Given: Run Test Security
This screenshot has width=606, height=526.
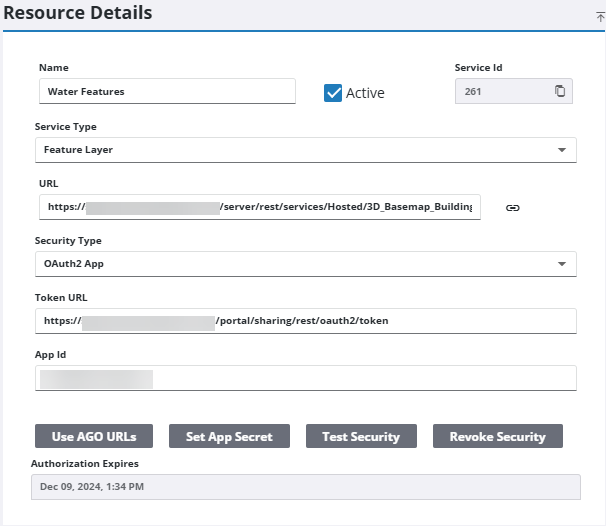Looking at the screenshot, I should click(x=361, y=436).
